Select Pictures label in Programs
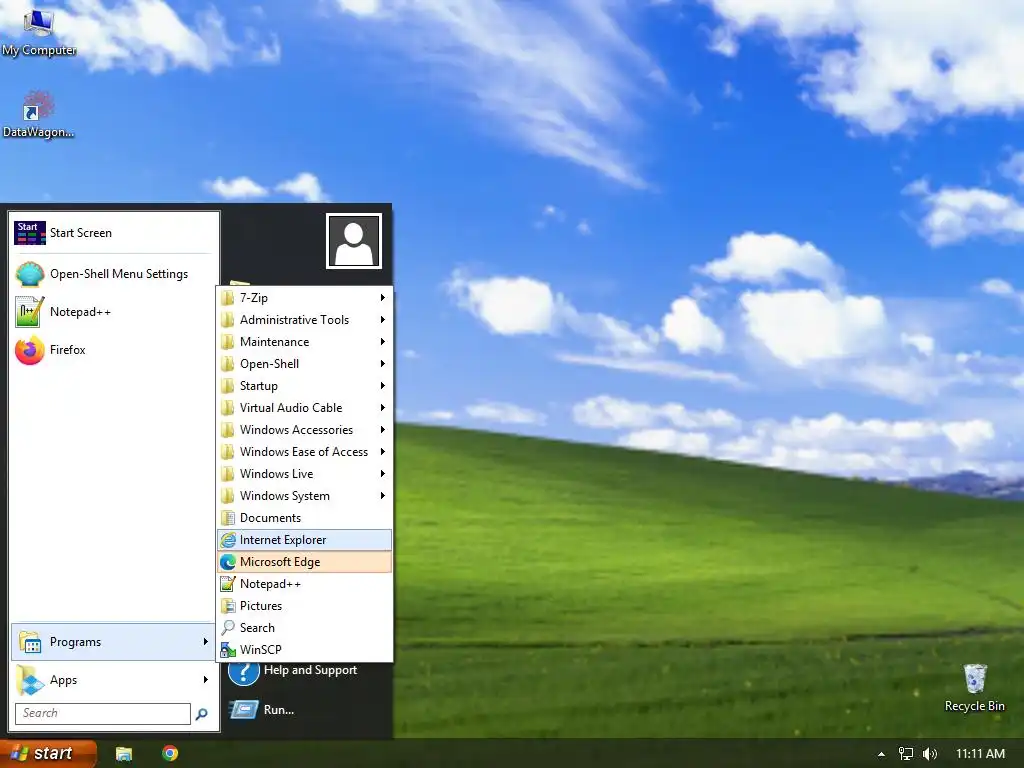This screenshot has height=768, width=1024. 261,606
